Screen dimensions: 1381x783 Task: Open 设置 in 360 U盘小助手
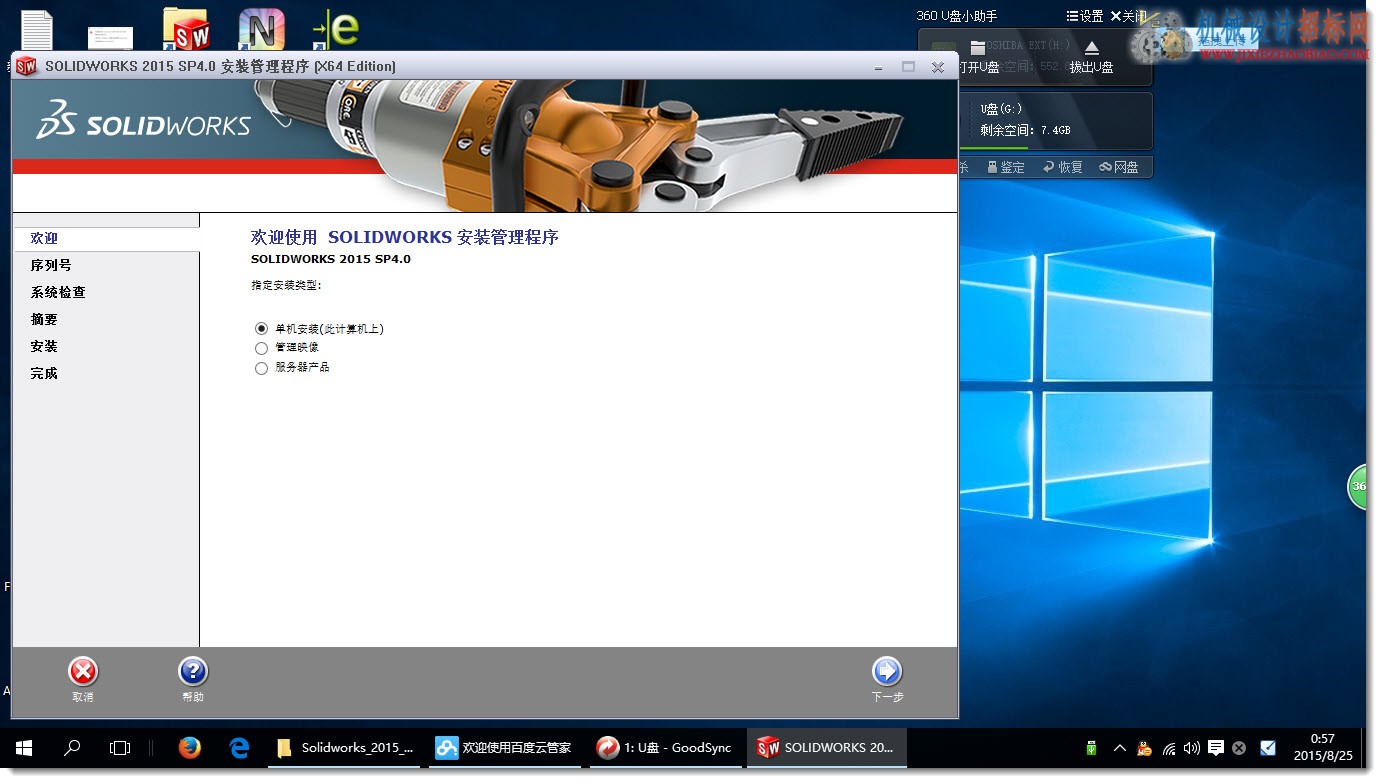[1085, 16]
